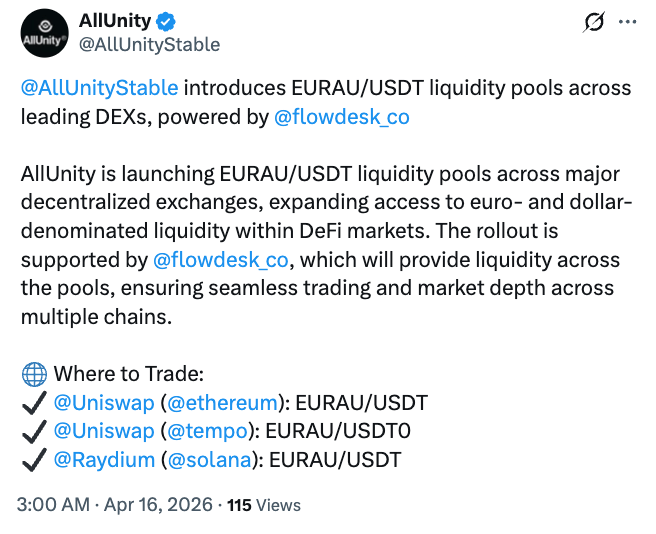
Task: Click the @AllUnityStable handle under name
Action: pos(149,44)
